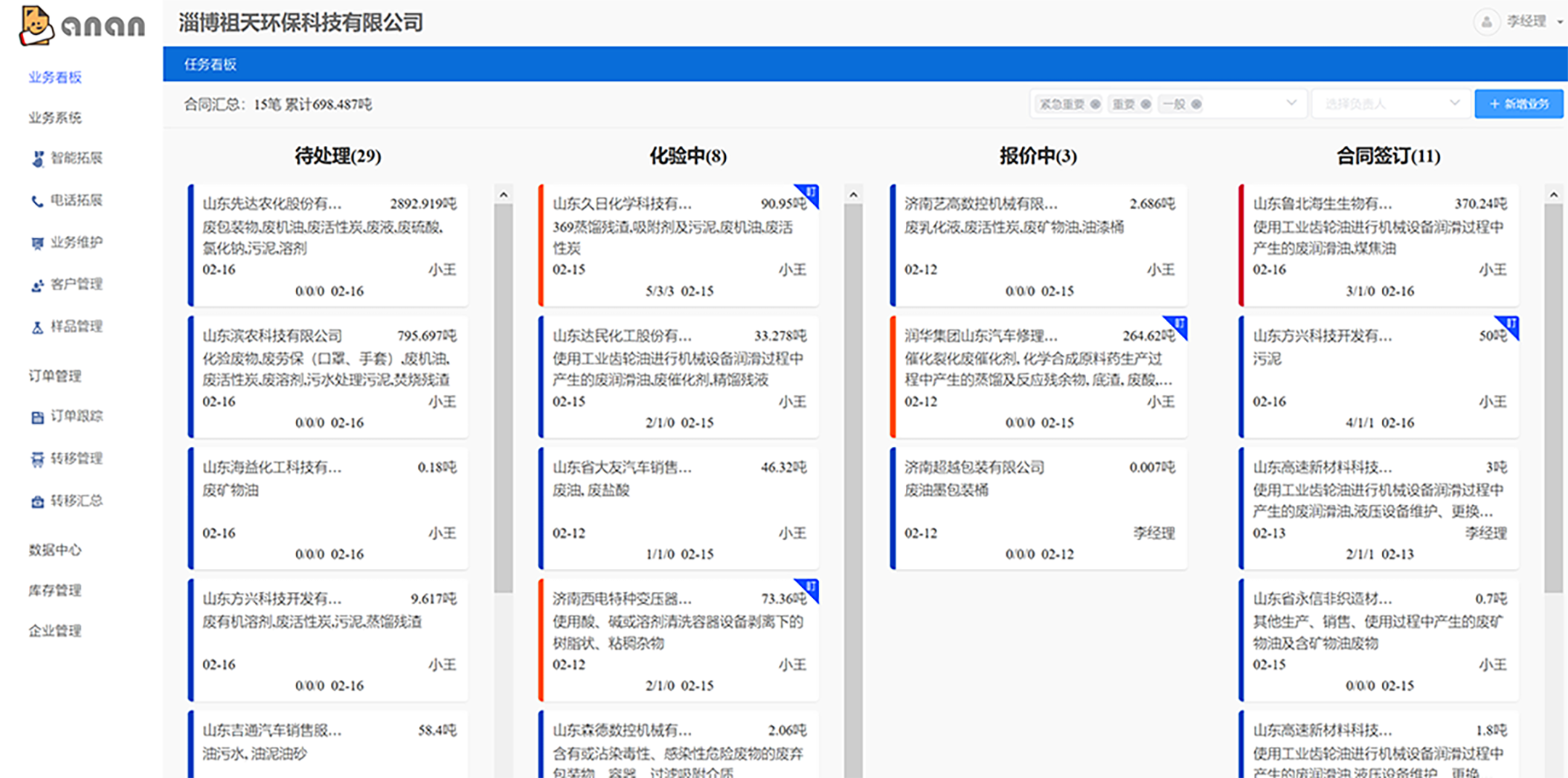Click the 待处理 column scrollbar up arrow
Viewport: 1568px width, 778px height.
[503, 194]
